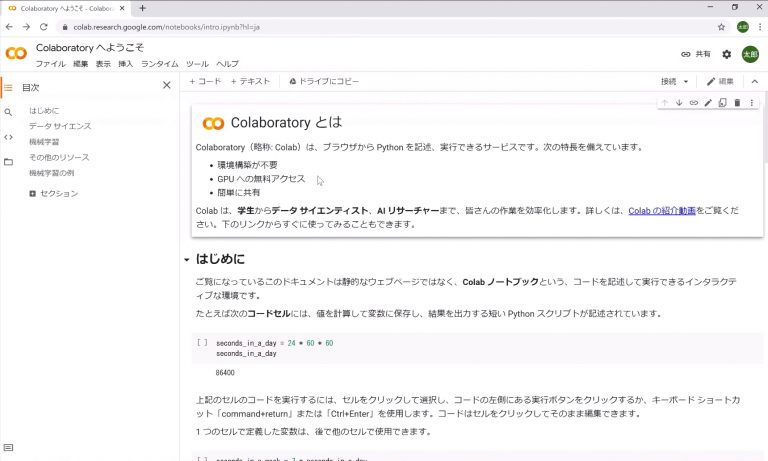Open the ヘルプ menu
This screenshot has width=768, height=461.
pos(228,64)
